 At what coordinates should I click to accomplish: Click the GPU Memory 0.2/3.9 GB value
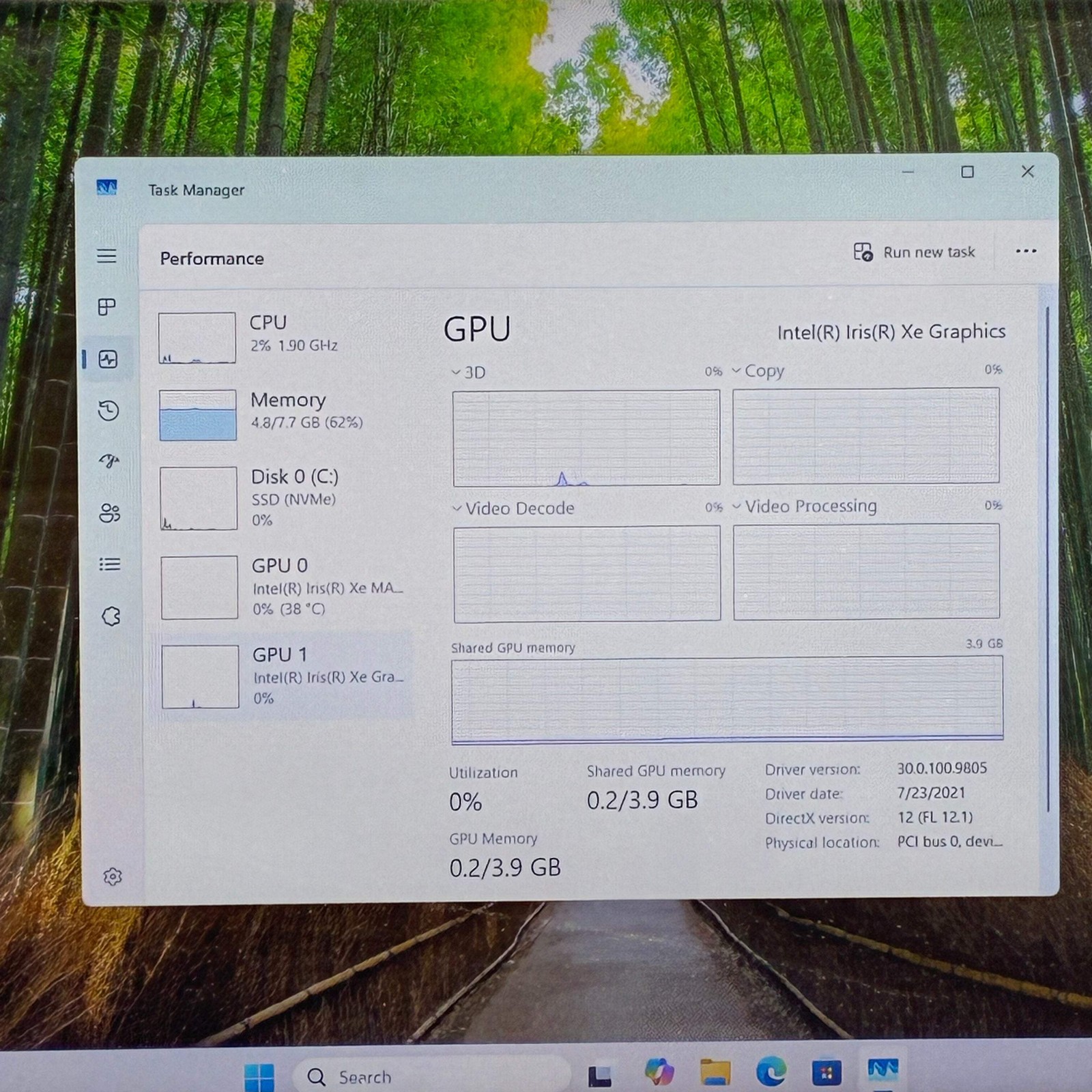coord(505,868)
